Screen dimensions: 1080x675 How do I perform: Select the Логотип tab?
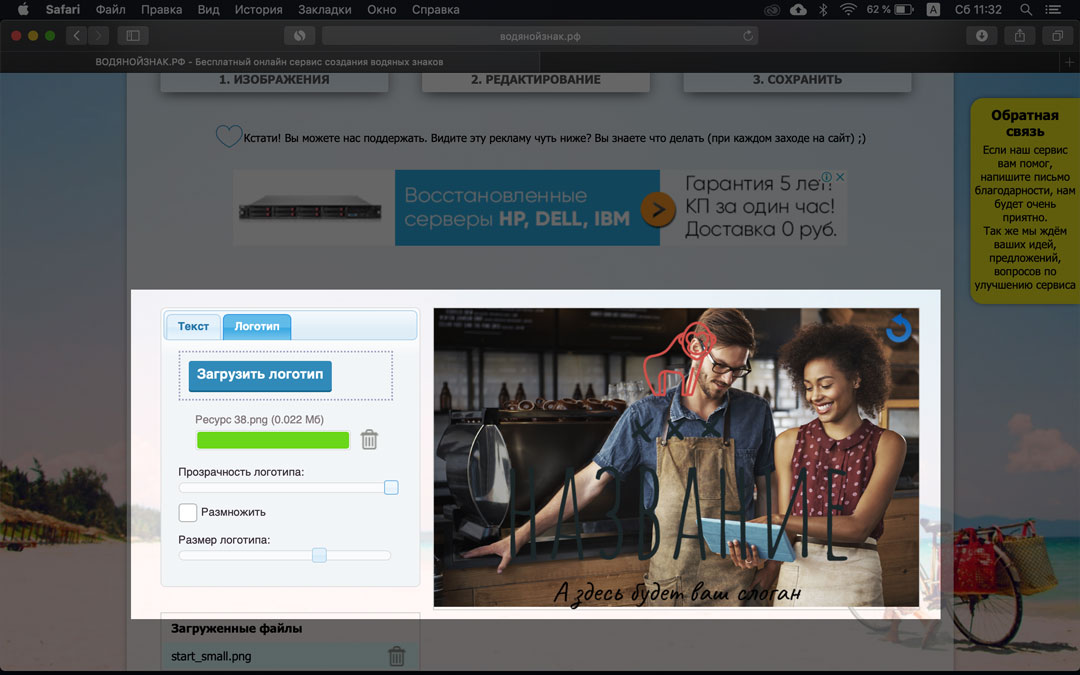(x=257, y=326)
